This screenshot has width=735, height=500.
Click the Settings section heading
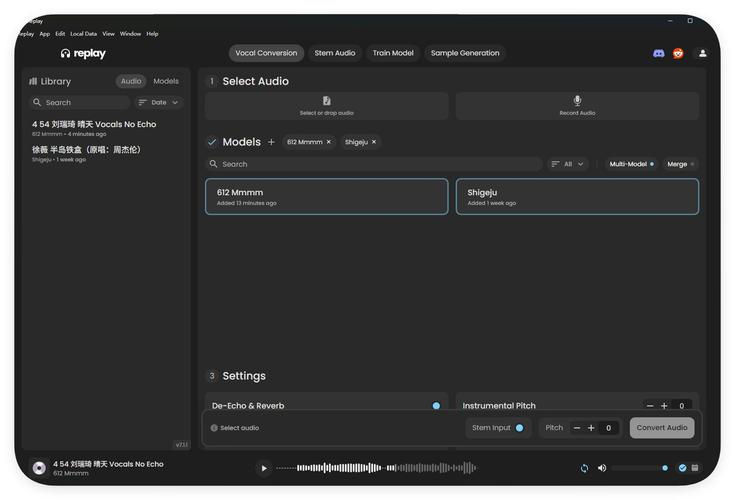pos(244,376)
